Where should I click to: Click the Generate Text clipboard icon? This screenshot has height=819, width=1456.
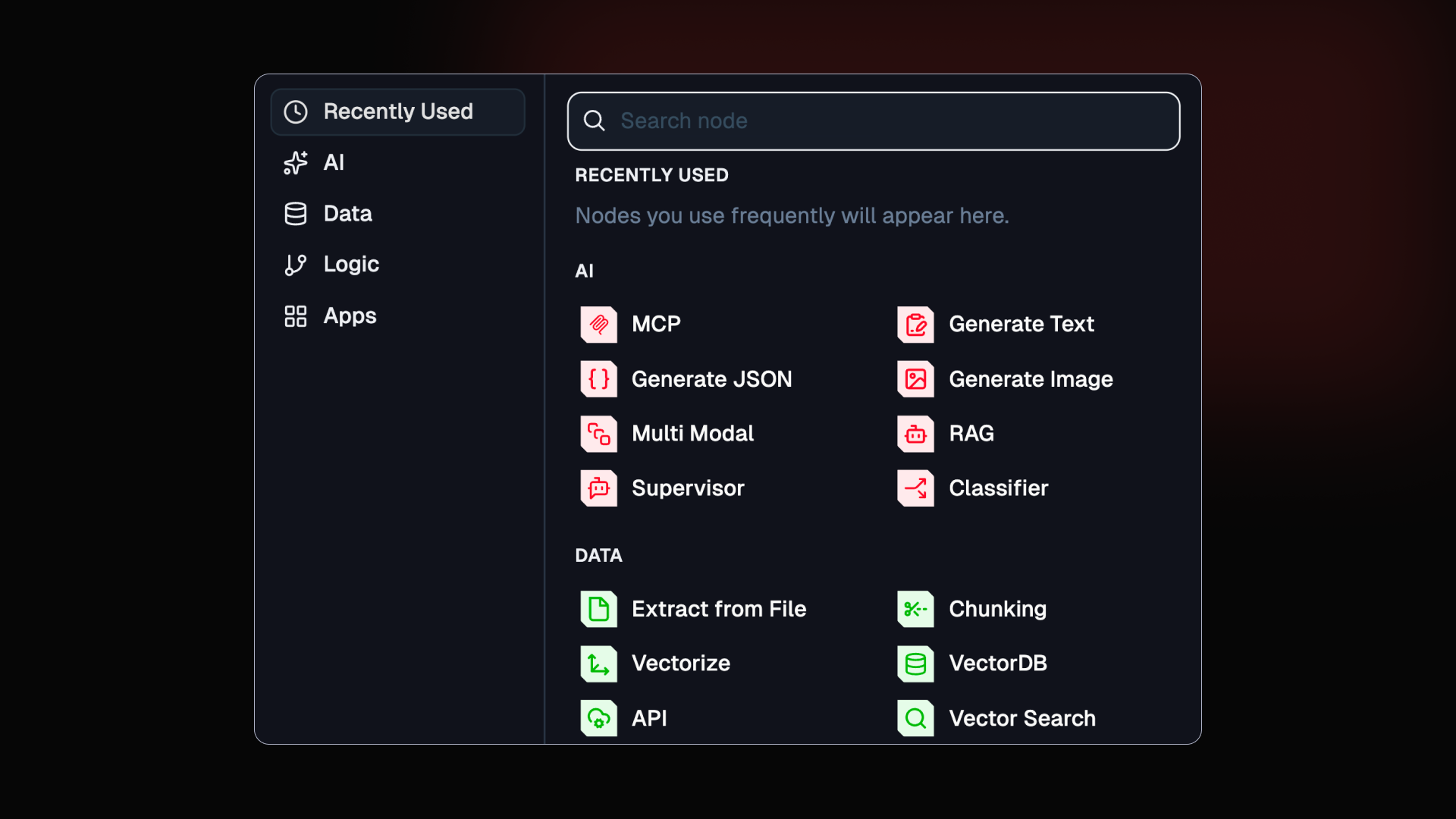tap(915, 325)
